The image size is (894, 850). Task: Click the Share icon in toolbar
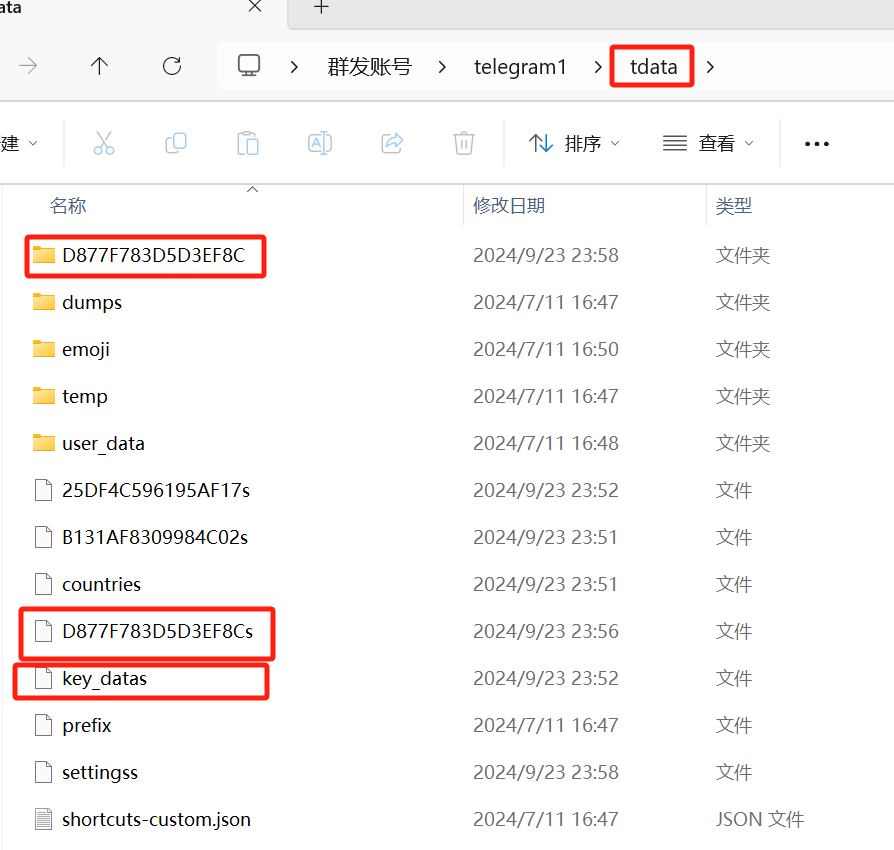pyautogui.click(x=392, y=143)
